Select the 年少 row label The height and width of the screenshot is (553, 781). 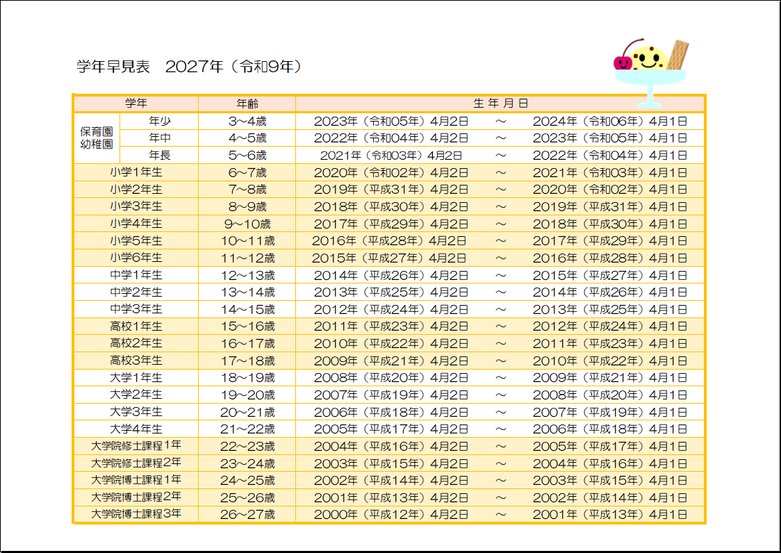[x=159, y=121]
